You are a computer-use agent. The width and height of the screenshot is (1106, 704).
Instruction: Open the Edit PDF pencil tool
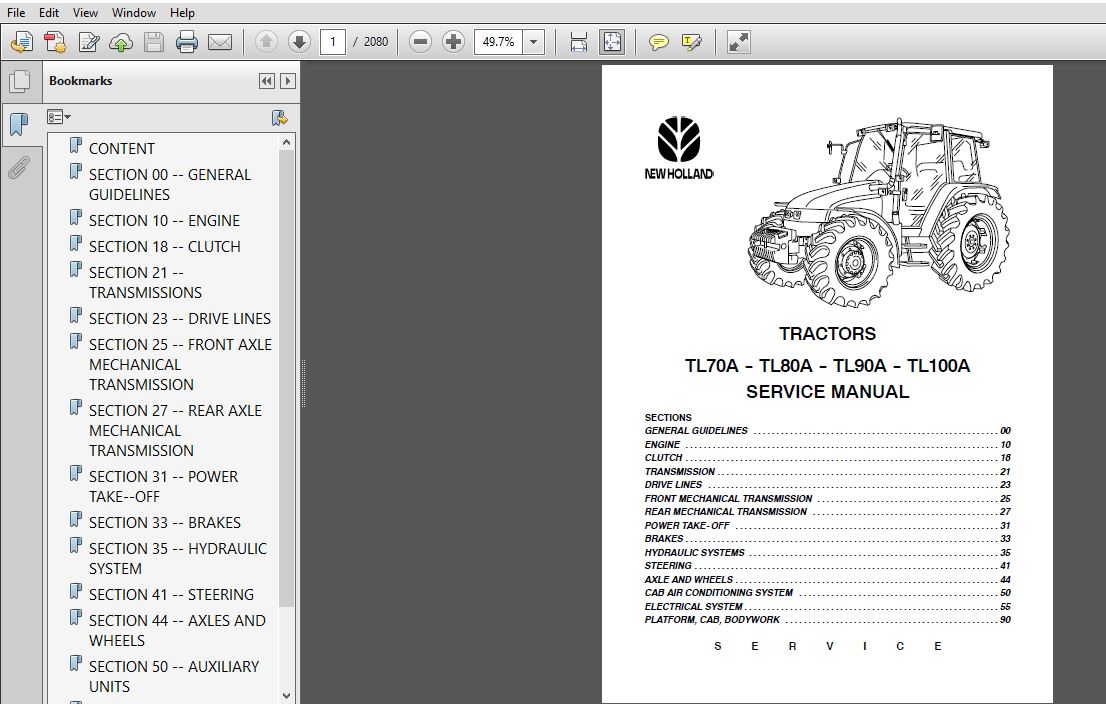(x=88, y=42)
